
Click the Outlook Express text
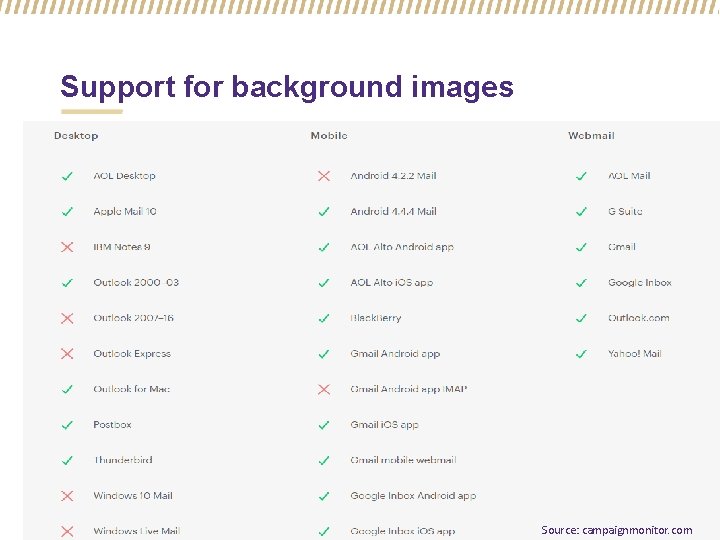tap(132, 354)
